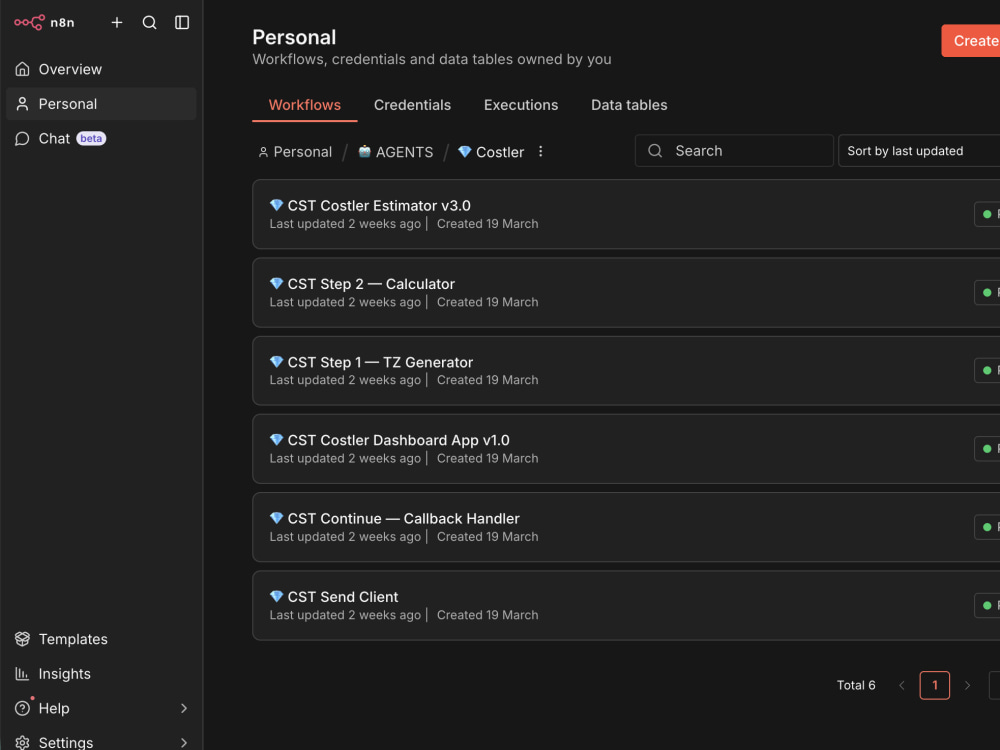Switch to the Workflows tab

click(x=304, y=105)
